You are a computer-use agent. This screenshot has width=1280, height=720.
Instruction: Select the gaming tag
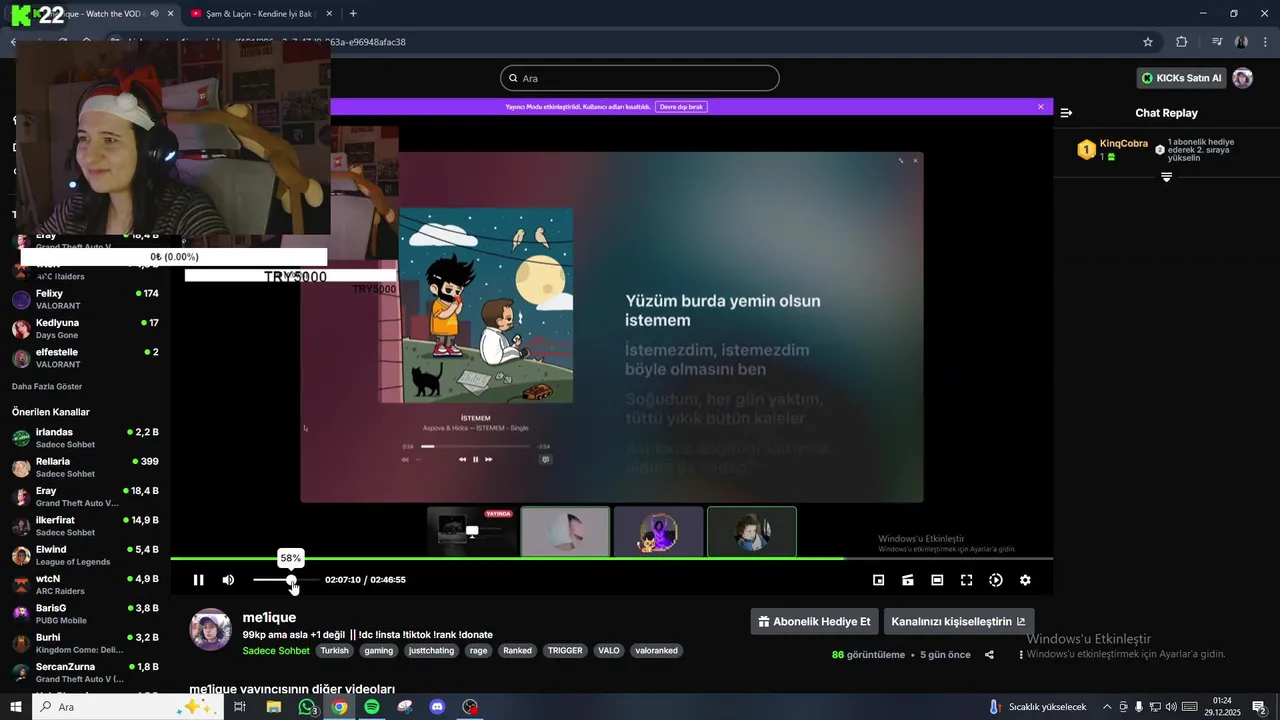pos(379,650)
